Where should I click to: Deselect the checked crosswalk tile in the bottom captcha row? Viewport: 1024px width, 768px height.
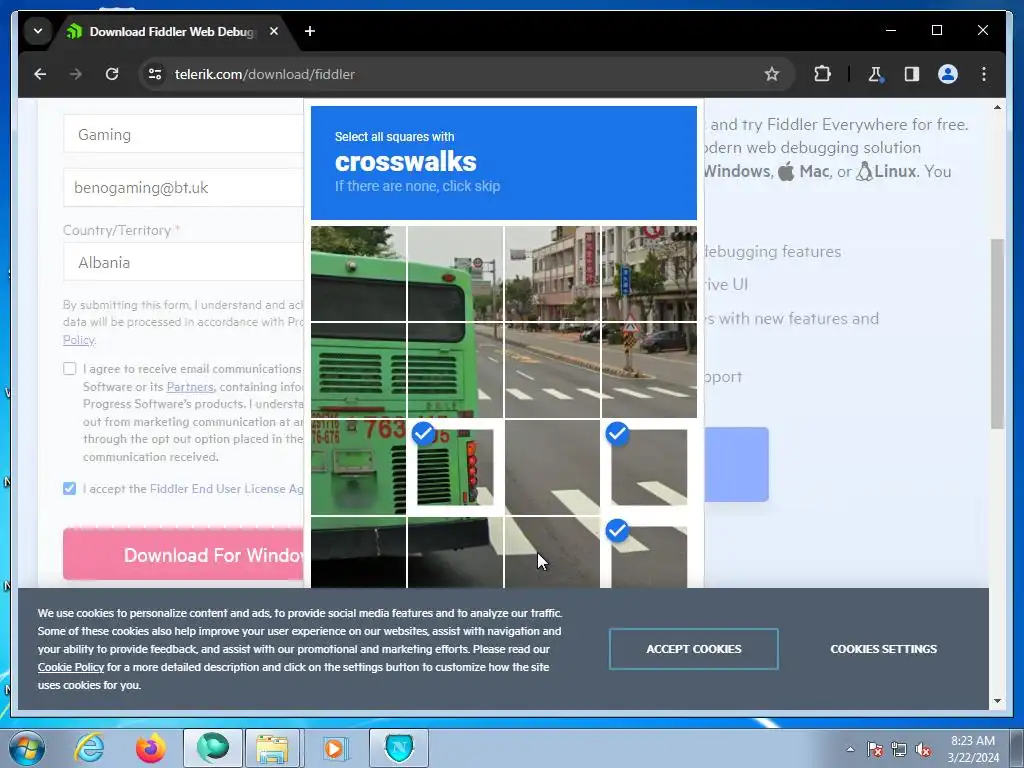pyautogui.click(x=649, y=552)
